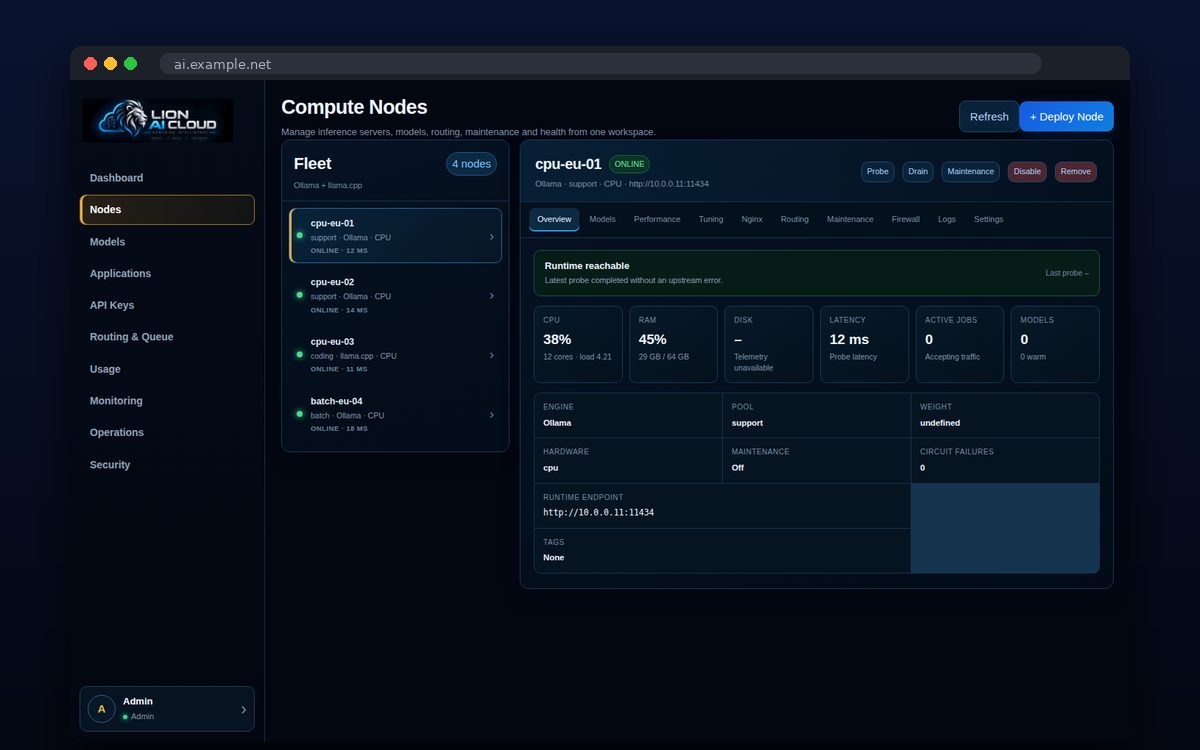Click the Engine Ollama cell

[628, 415]
